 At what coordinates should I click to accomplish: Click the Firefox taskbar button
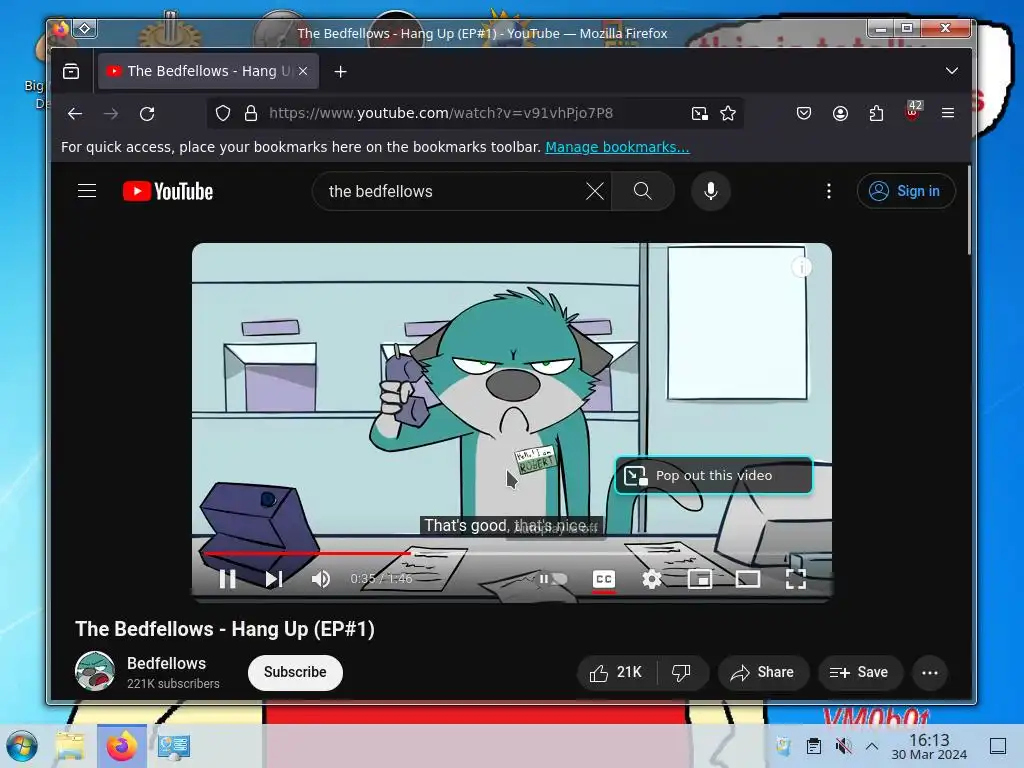[121, 746]
